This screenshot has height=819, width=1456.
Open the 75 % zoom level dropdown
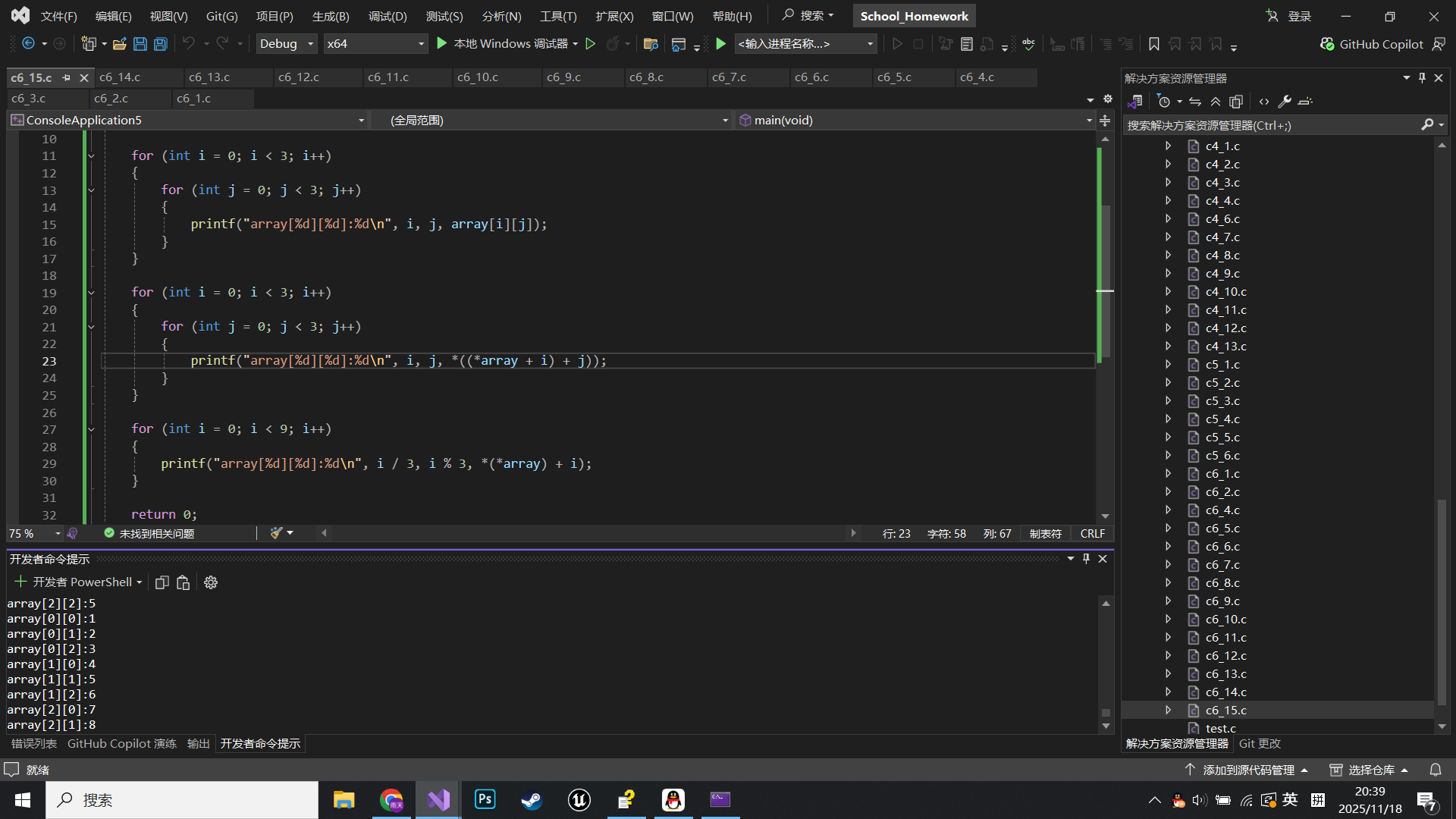point(58,534)
